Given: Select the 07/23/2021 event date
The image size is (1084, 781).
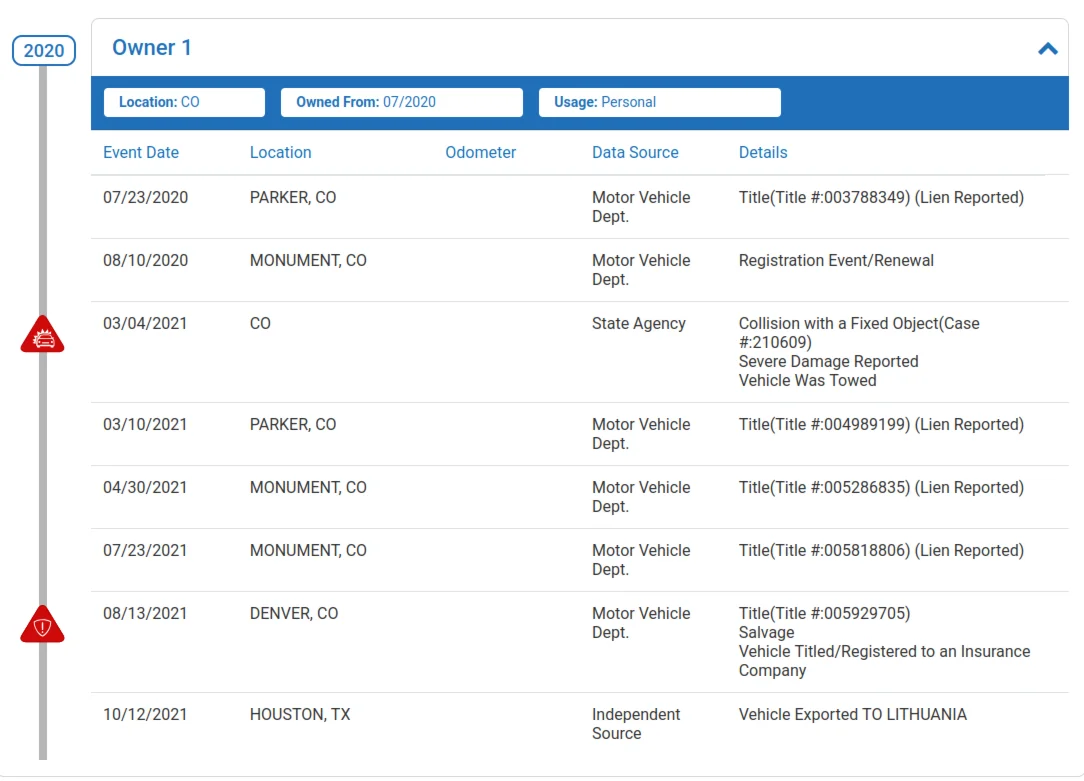Looking at the screenshot, I should (x=145, y=550).
